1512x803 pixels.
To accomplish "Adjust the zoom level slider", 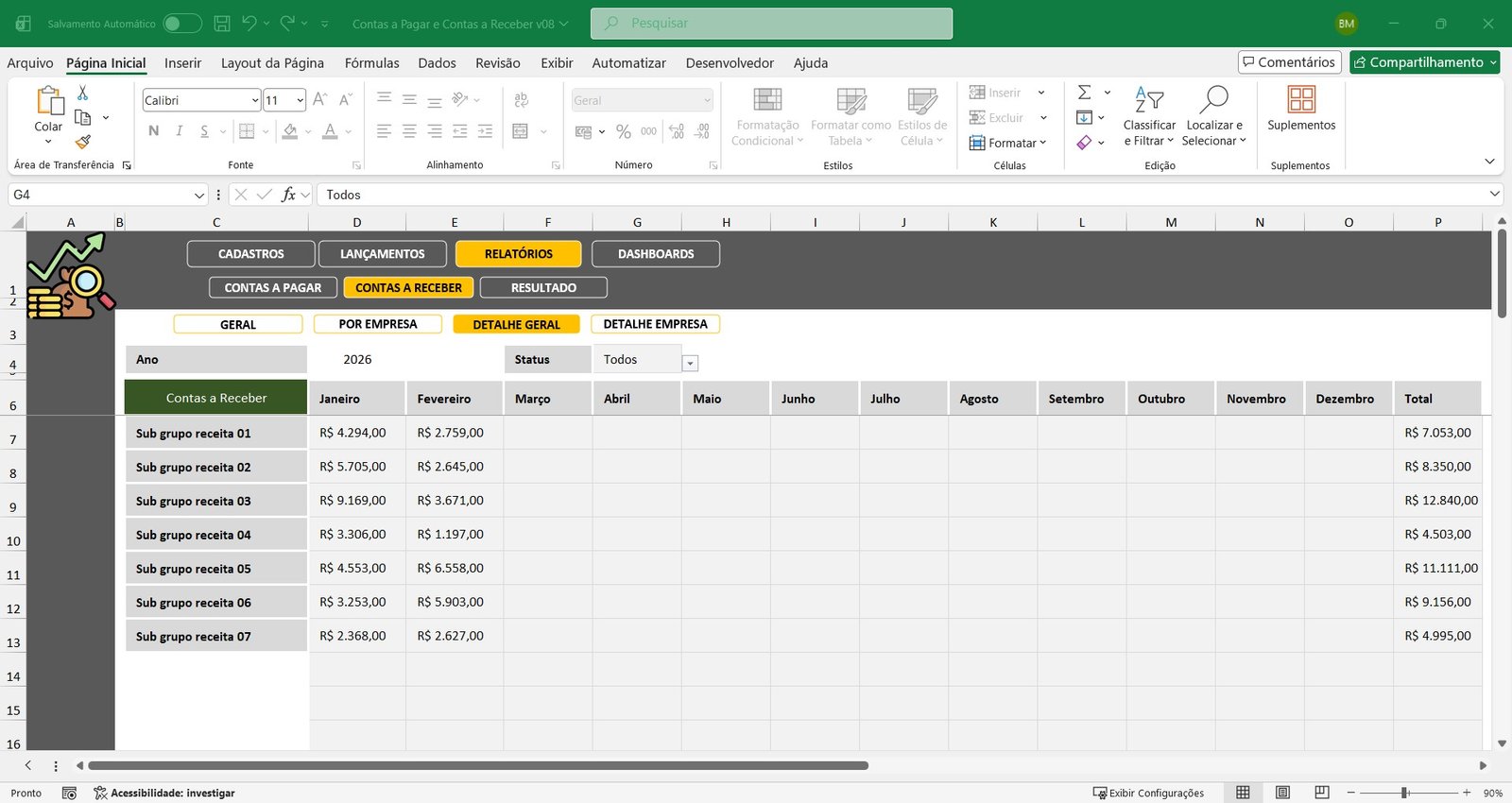I will pos(1405,793).
